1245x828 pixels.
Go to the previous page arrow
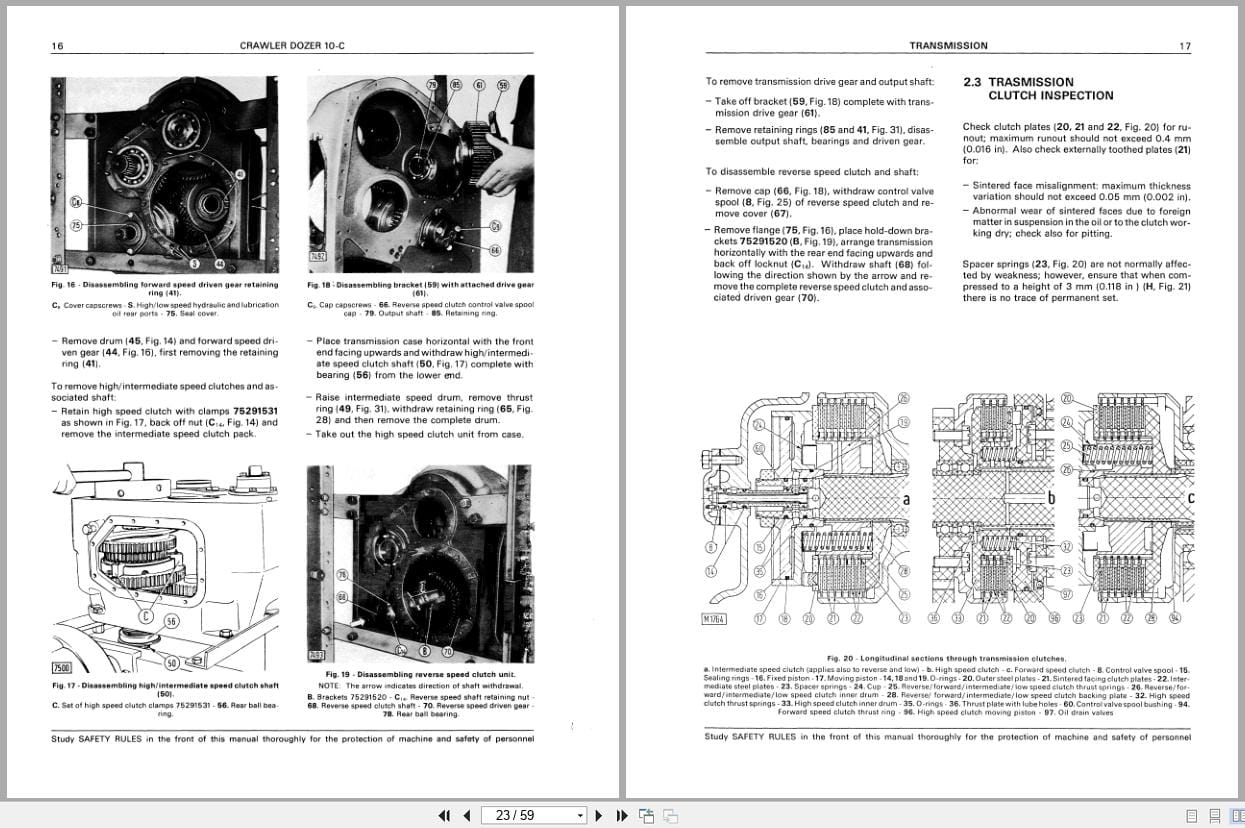tap(466, 816)
